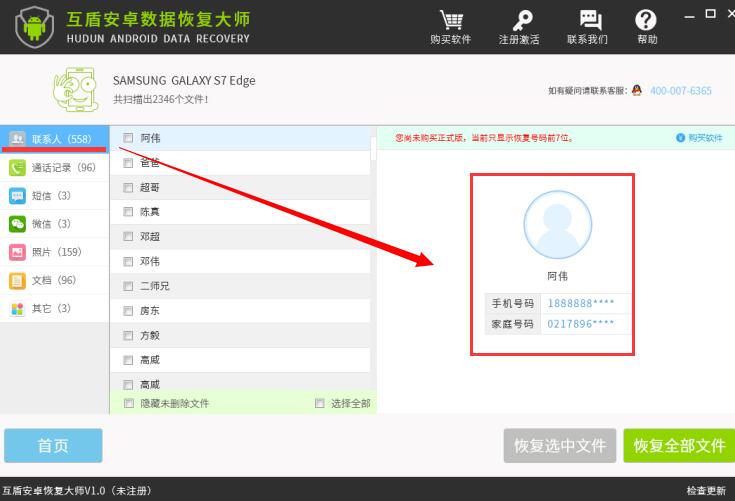Open 联系我们 chat icon
This screenshot has width=735, height=501.
click(589, 20)
